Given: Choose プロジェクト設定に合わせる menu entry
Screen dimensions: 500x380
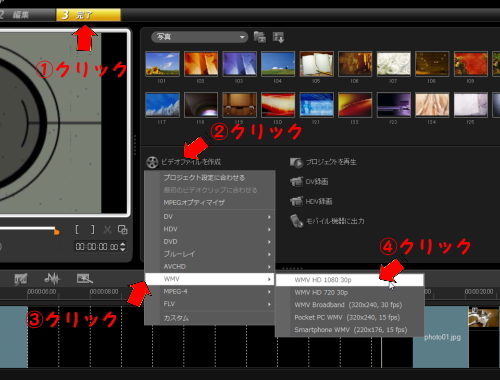Looking at the screenshot, I should (x=210, y=177).
